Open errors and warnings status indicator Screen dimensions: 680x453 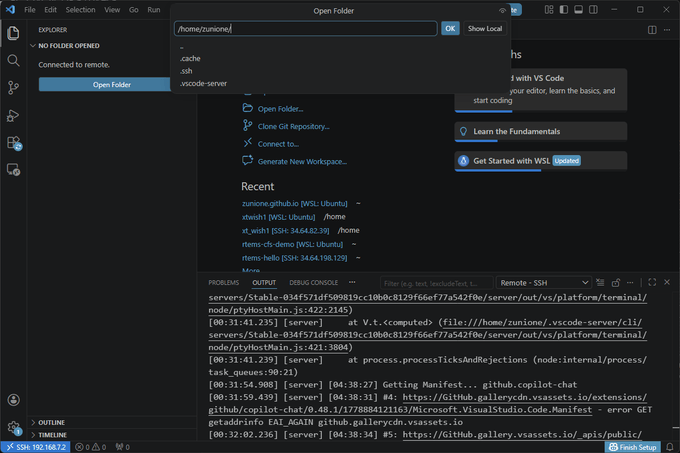[91, 447]
